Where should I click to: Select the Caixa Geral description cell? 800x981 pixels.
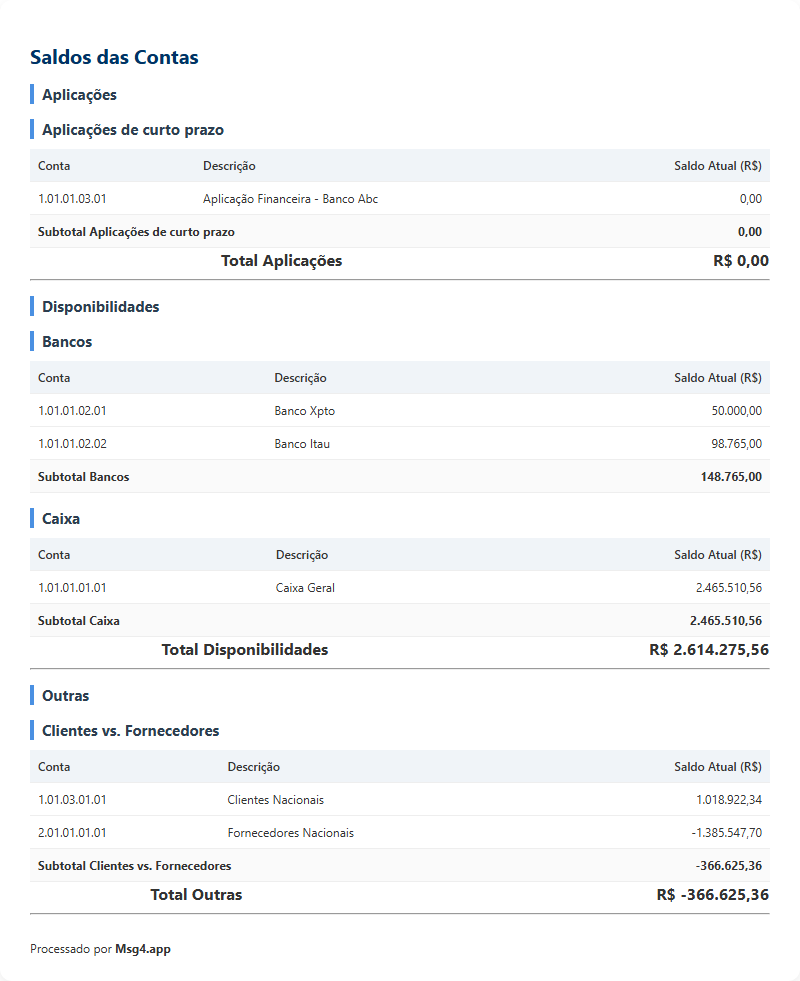tap(305, 588)
